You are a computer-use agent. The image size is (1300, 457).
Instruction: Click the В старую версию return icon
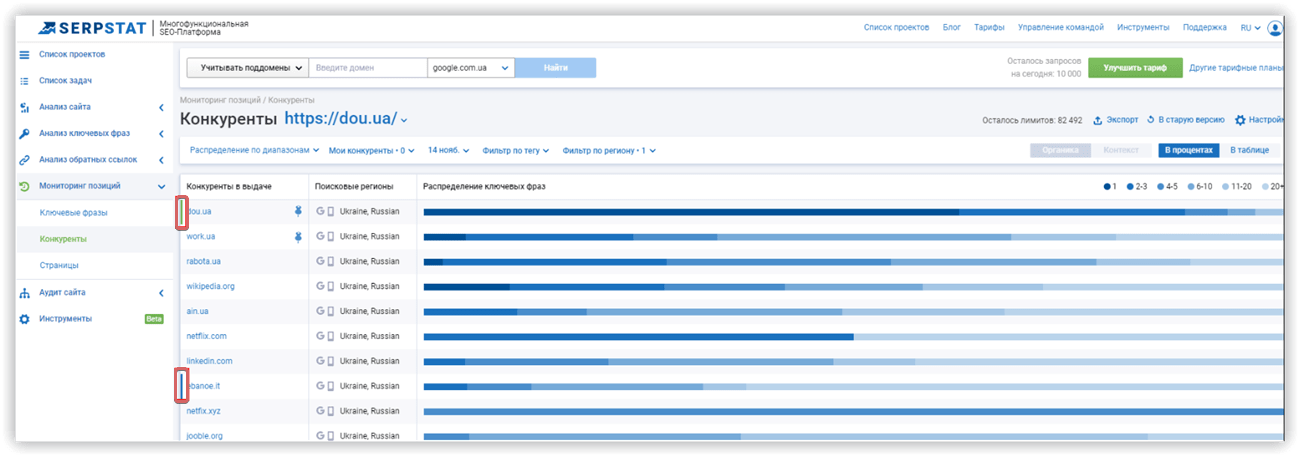click(x=1151, y=120)
